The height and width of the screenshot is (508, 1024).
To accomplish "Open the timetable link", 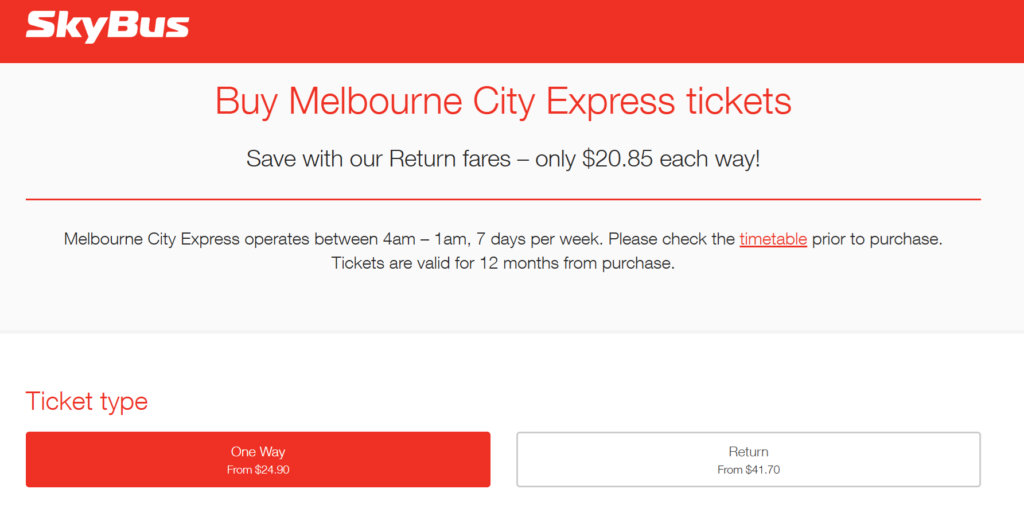I will 773,240.
